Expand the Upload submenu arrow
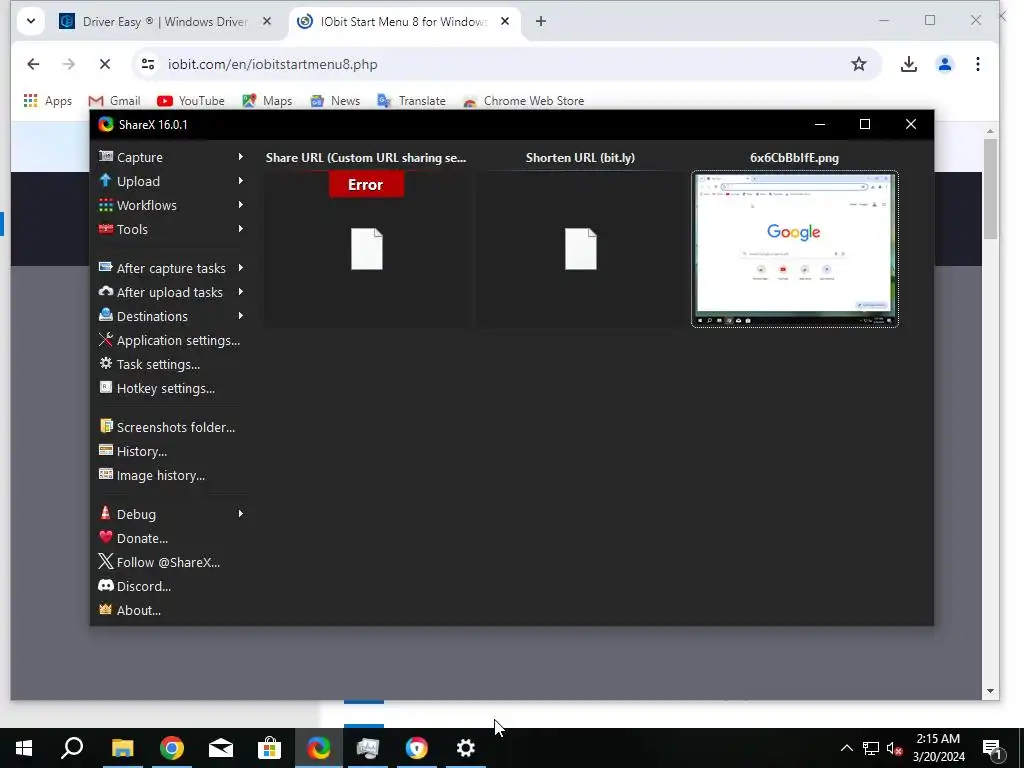 pyautogui.click(x=241, y=181)
